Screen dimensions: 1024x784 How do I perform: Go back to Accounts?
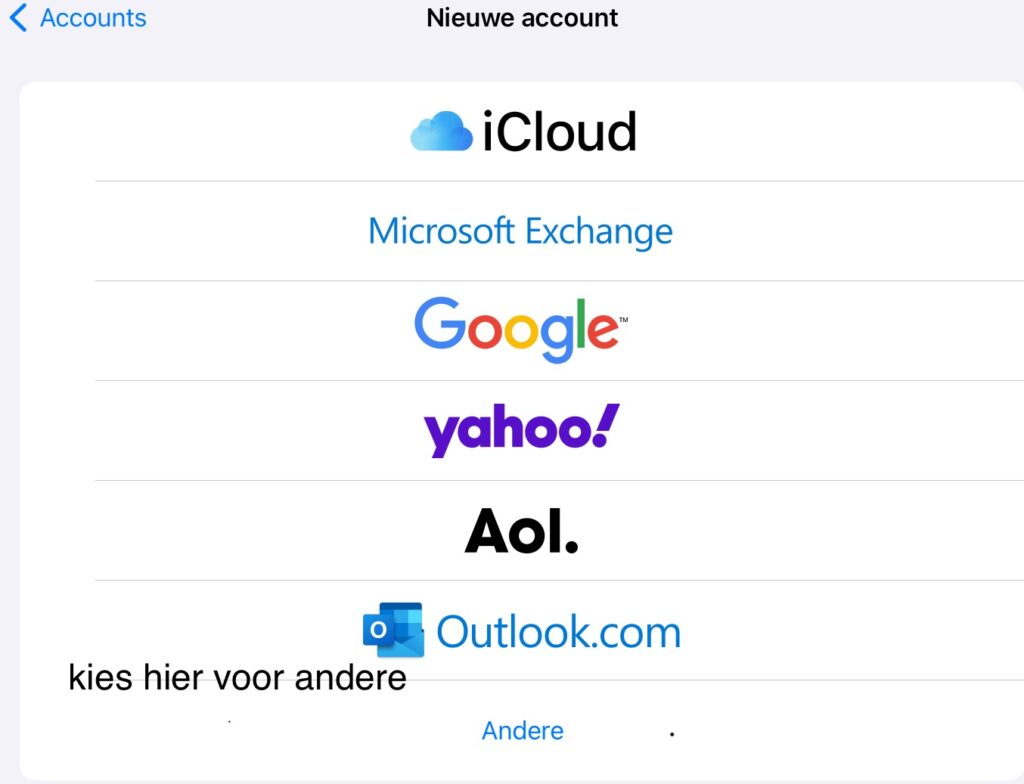pyautogui.click(x=78, y=18)
